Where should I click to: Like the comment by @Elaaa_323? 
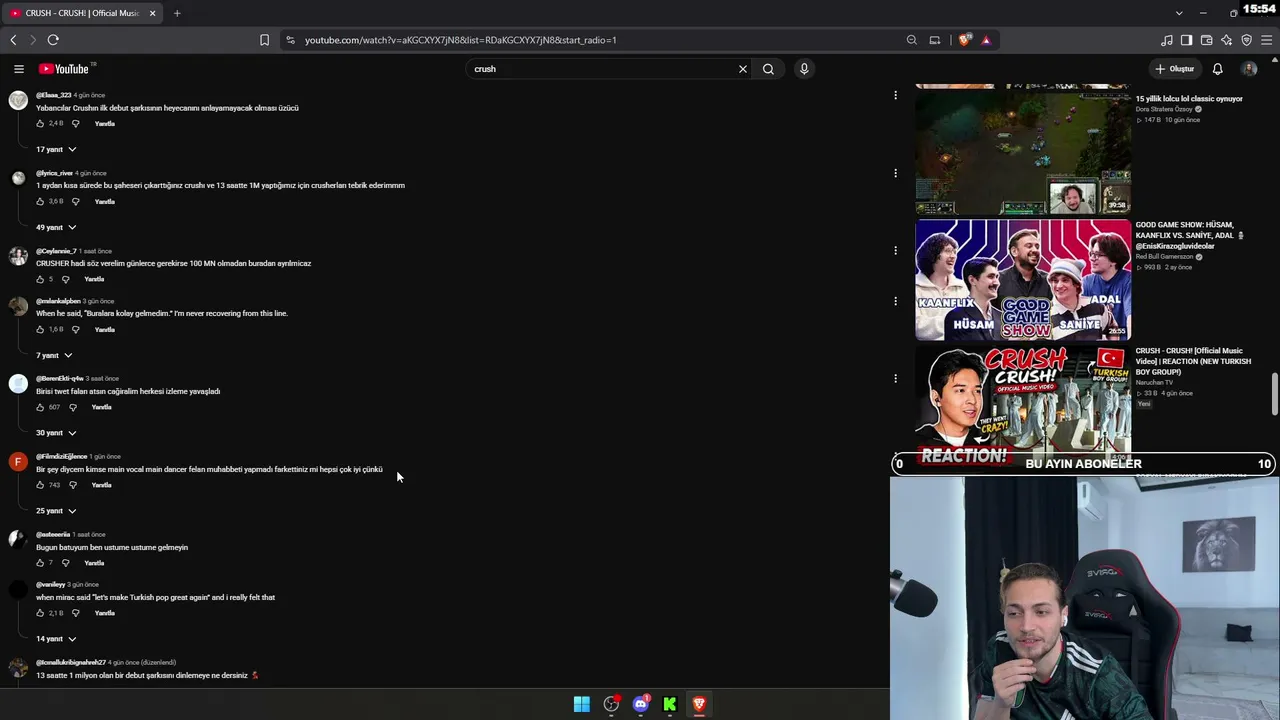[x=40, y=124]
